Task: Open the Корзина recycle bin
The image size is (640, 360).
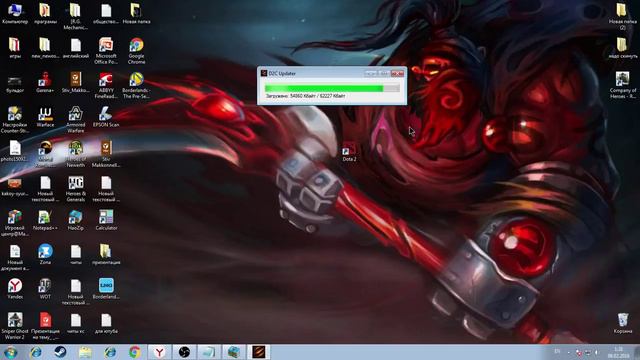Action: [623, 323]
